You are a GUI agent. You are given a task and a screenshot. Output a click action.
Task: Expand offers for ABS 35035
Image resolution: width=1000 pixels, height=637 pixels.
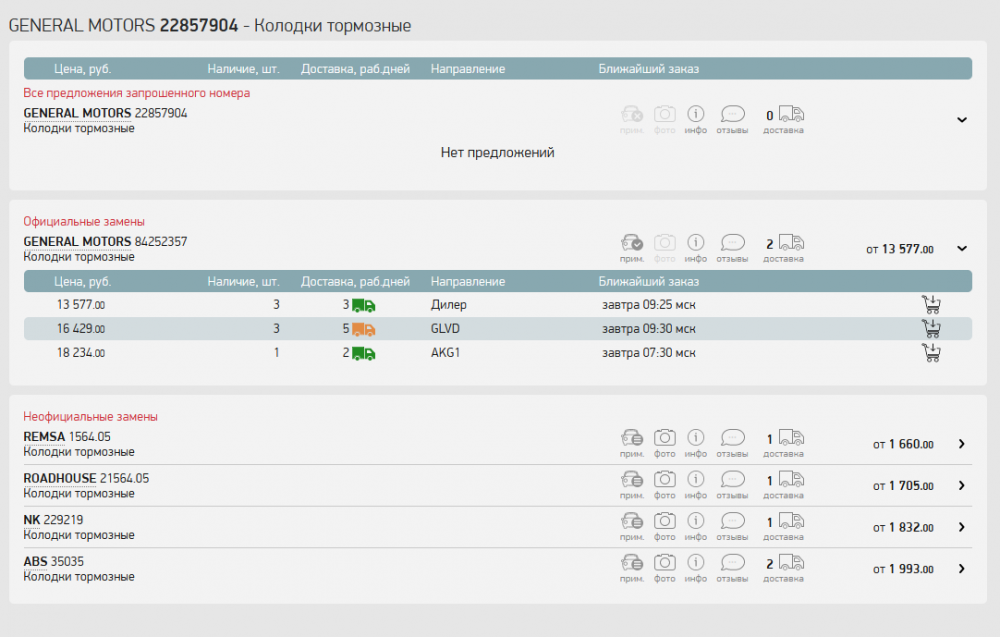click(962, 569)
